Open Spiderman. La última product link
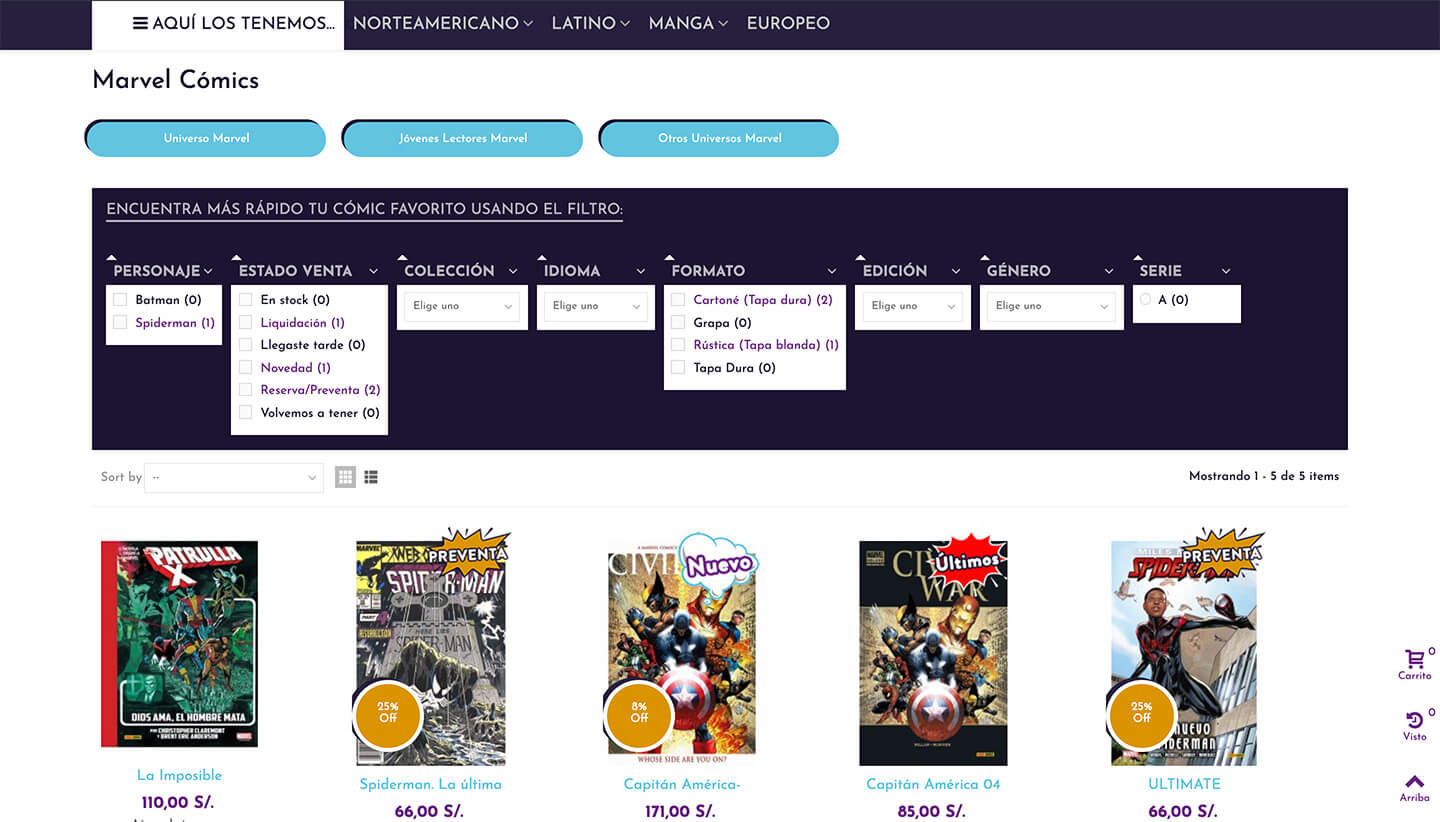Image resolution: width=1440 pixels, height=822 pixels. pyautogui.click(x=431, y=784)
